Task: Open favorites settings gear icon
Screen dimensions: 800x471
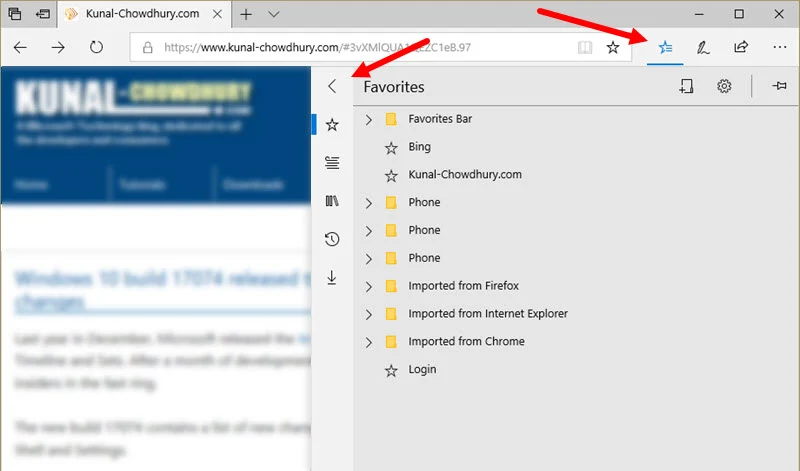Action: click(x=724, y=86)
